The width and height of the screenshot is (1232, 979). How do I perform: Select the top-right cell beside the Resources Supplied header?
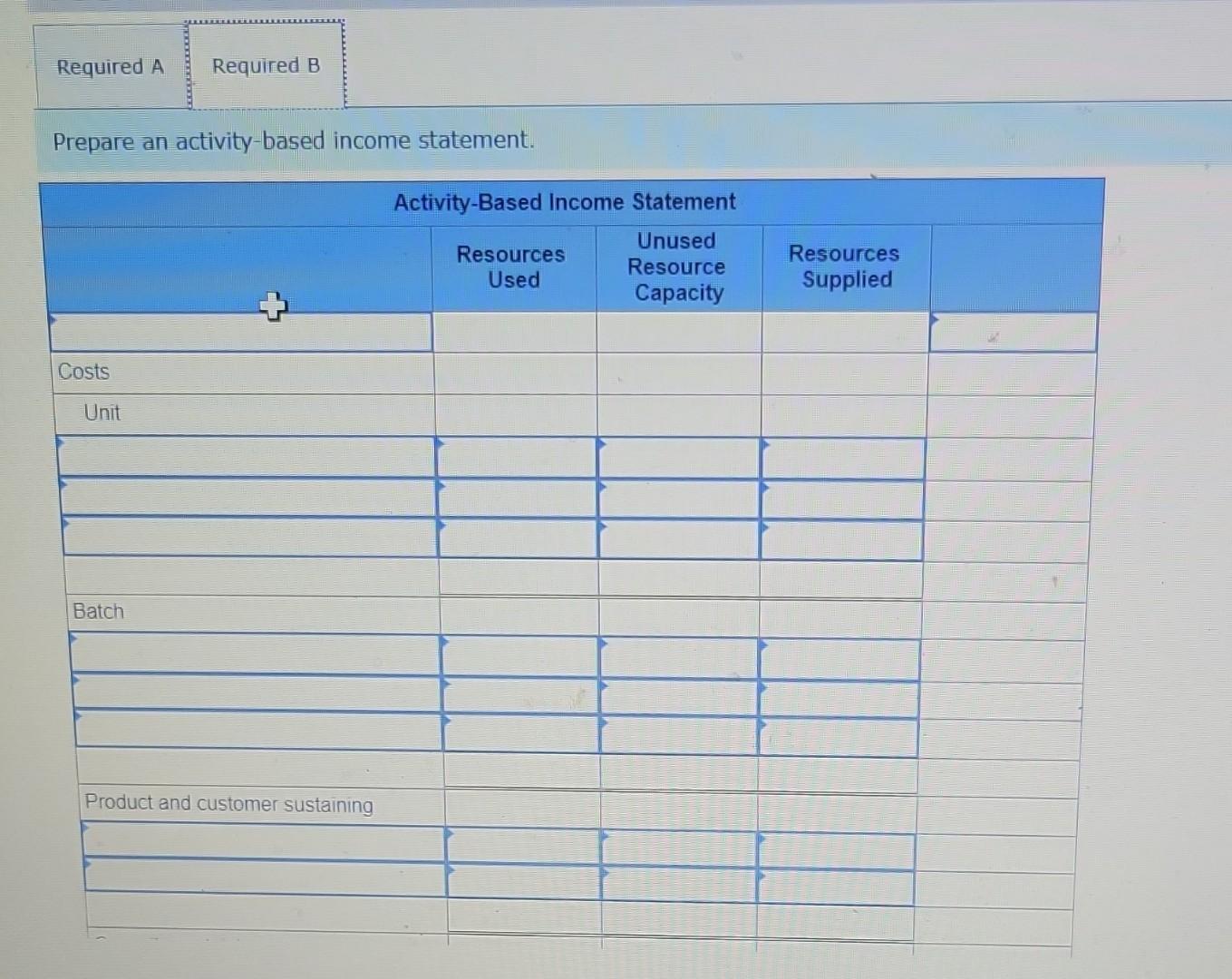pyautogui.click(x=1012, y=332)
